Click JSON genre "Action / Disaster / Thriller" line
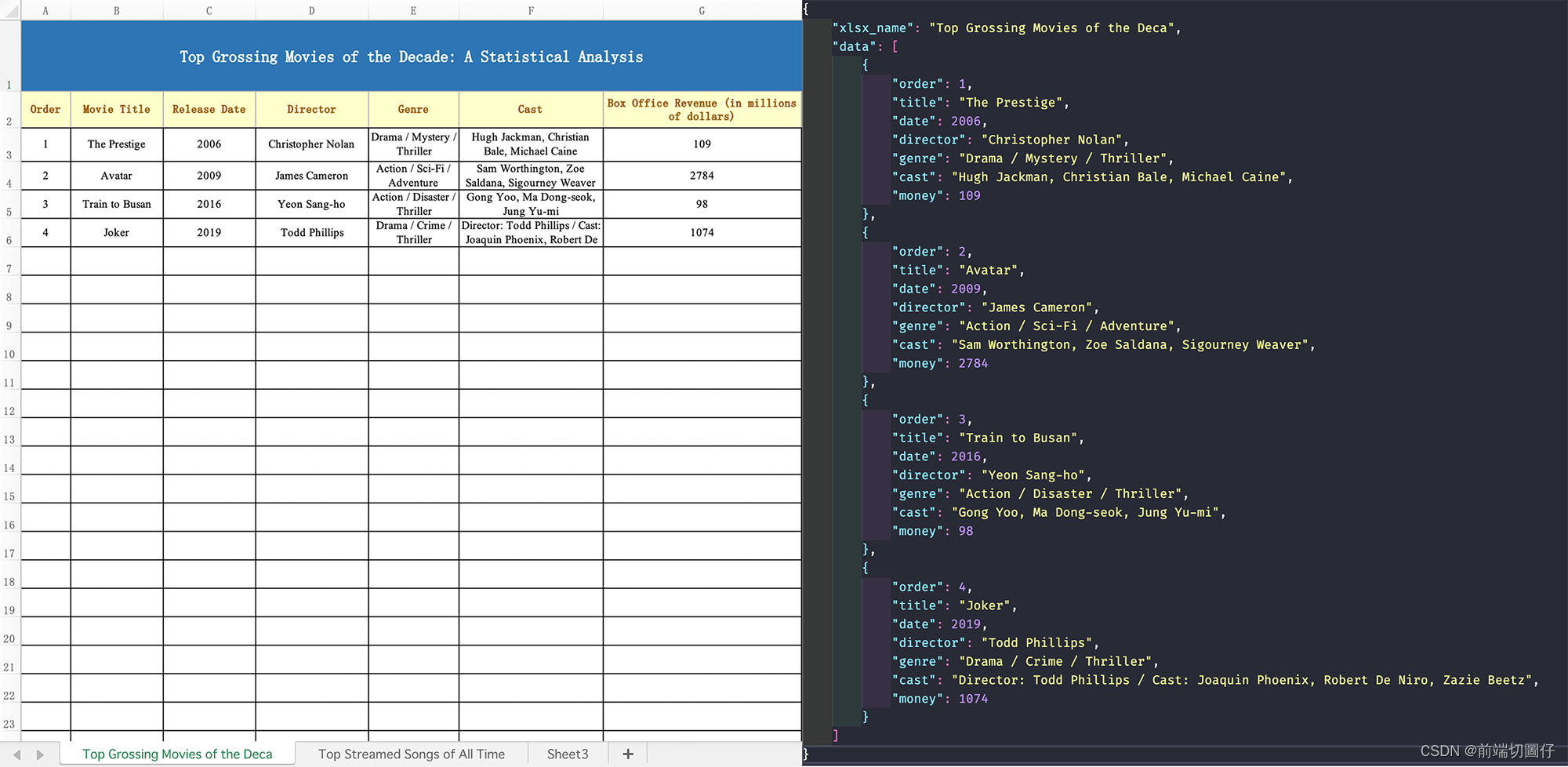Viewport: 1568px width, 767px height. pyautogui.click(x=1040, y=494)
